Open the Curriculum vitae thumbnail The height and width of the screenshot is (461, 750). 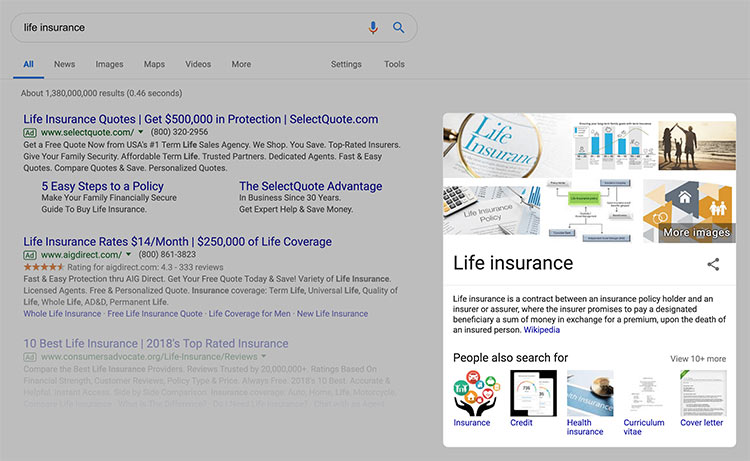pyautogui.click(x=646, y=393)
